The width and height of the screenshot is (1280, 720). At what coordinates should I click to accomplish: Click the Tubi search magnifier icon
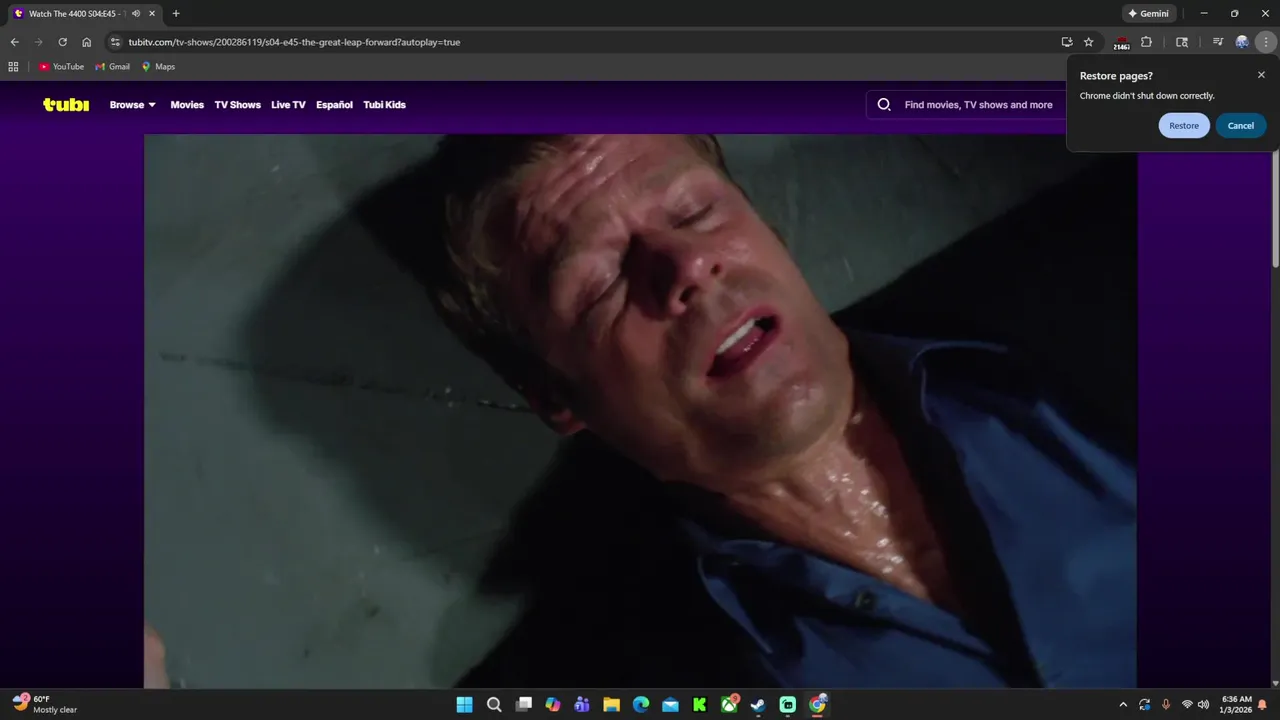(884, 104)
